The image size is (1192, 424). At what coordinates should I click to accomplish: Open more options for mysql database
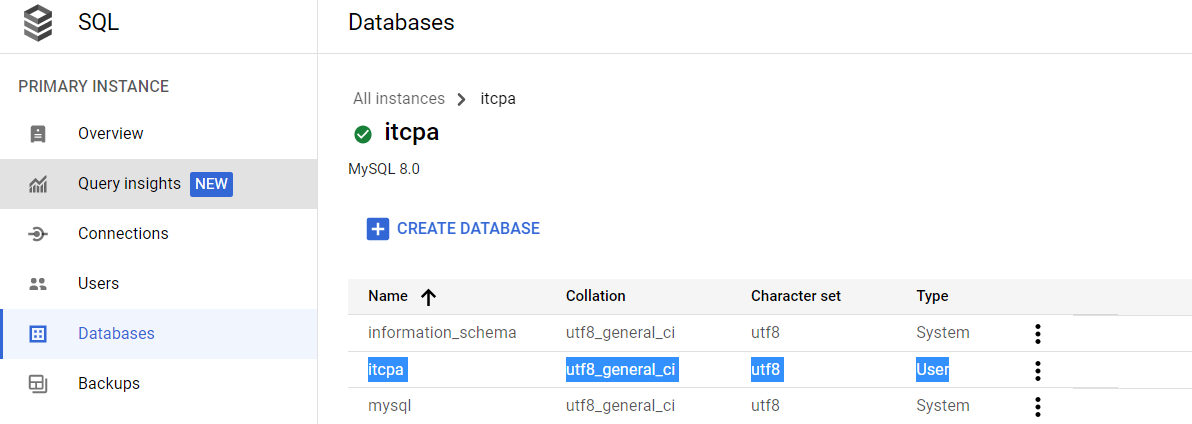(1038, 407)
